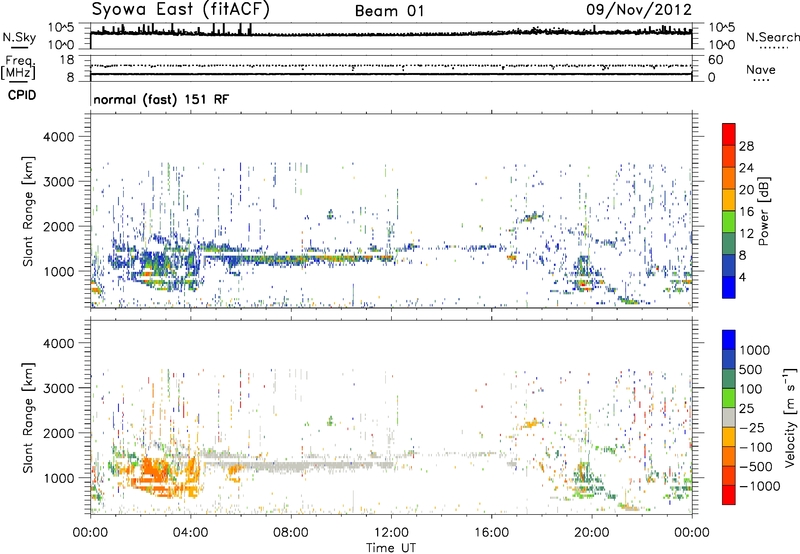Click the power echo band around 10:00

[x=339, y=258]
